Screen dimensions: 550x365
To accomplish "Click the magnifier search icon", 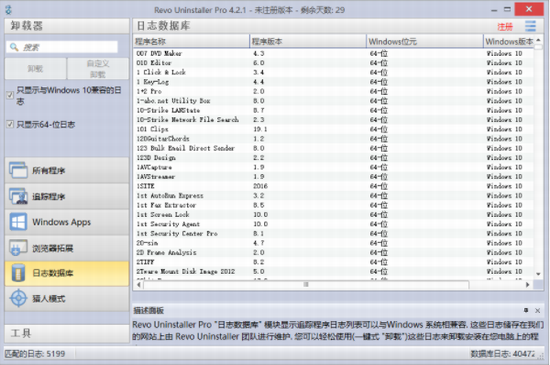I will coord(14,47).
